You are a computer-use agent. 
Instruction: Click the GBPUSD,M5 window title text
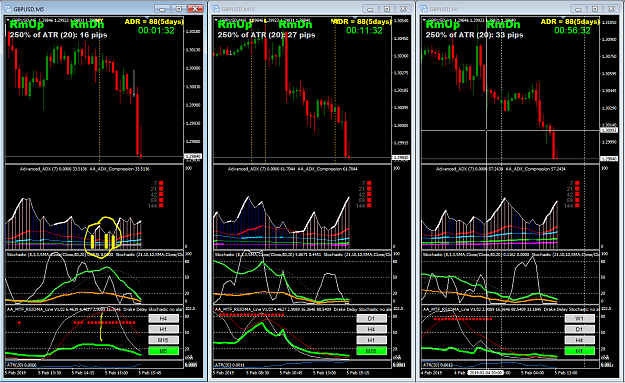[29, 9]
